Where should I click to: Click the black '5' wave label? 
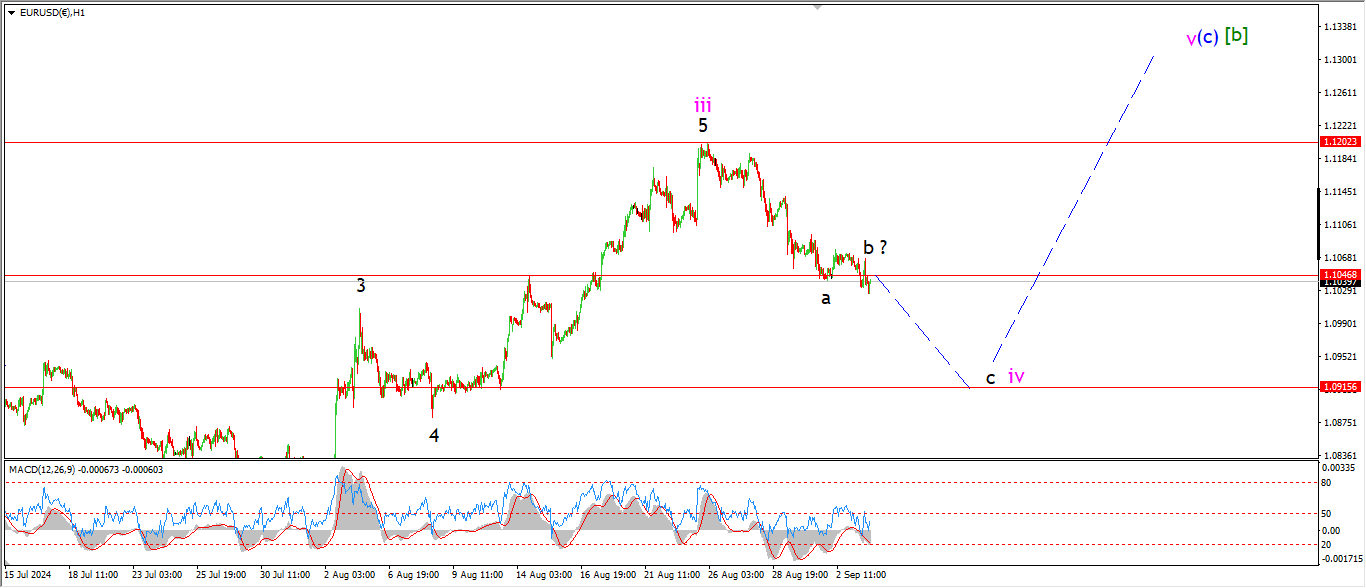(703, 126)
